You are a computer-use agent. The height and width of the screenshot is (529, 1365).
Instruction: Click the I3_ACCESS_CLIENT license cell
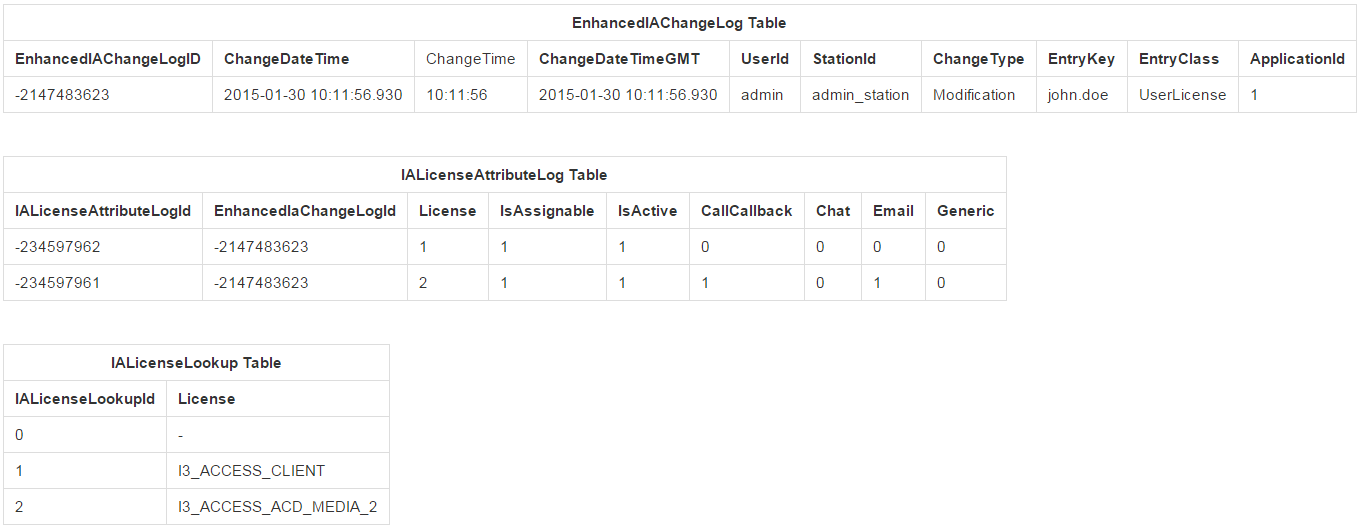point(251,471)
